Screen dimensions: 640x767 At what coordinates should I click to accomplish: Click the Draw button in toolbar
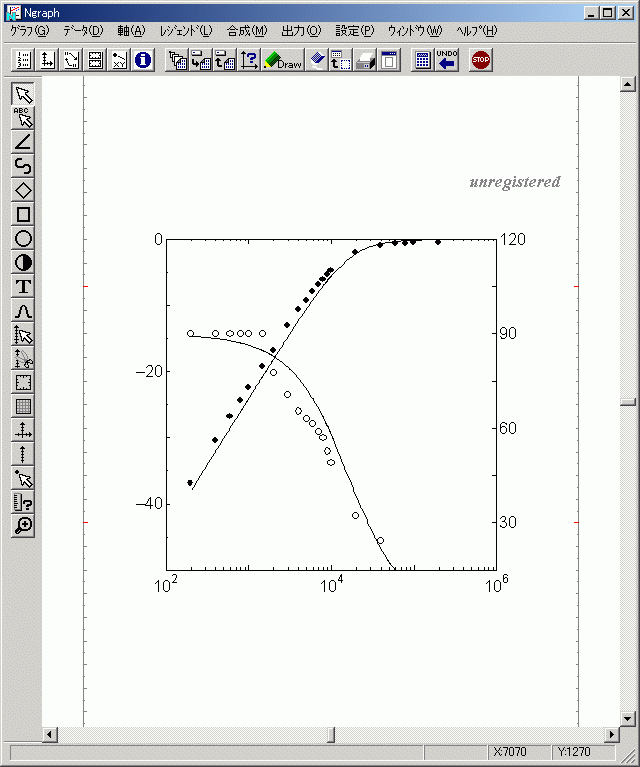click(x=283, y=60)
